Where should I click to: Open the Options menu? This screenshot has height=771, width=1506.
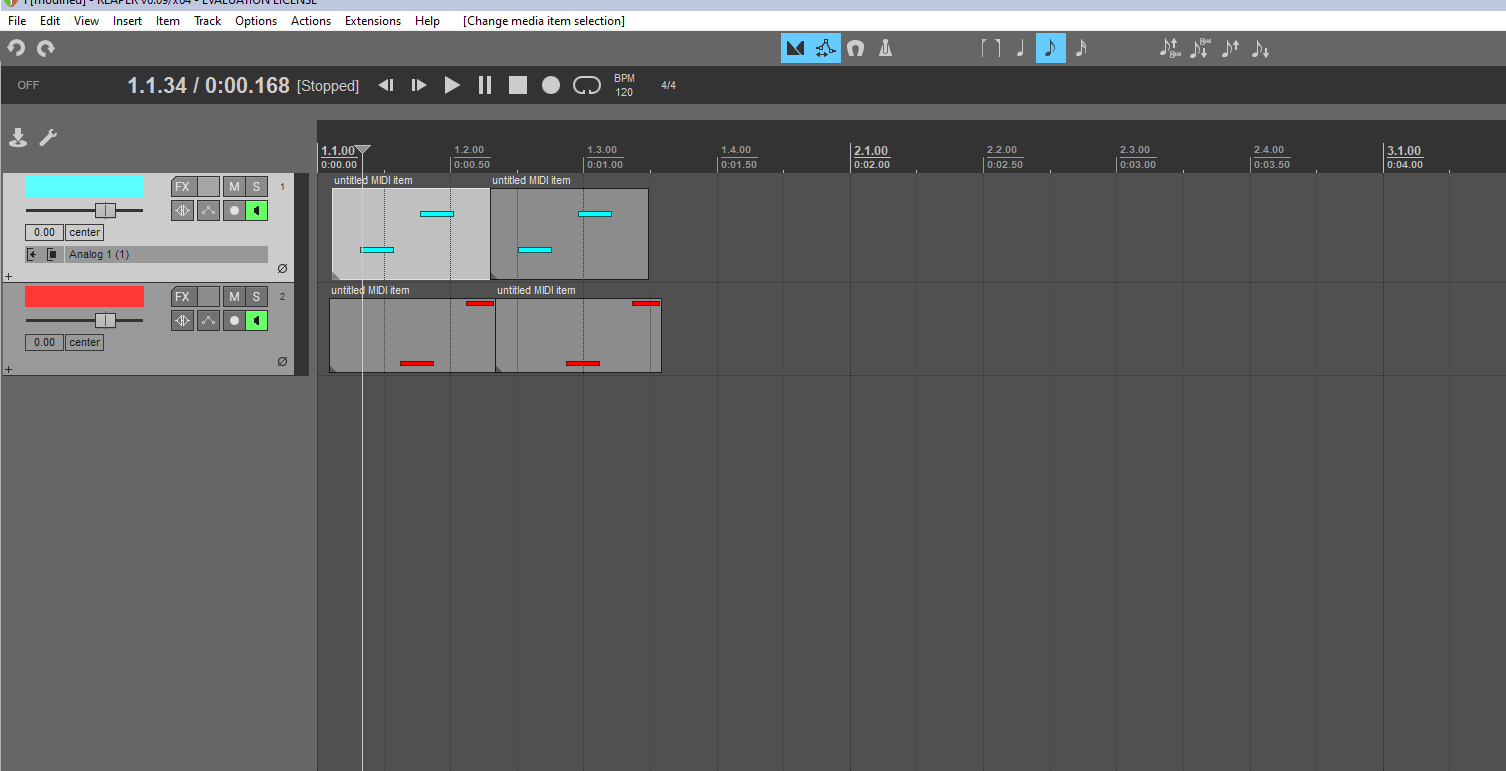tap(256, 20)
